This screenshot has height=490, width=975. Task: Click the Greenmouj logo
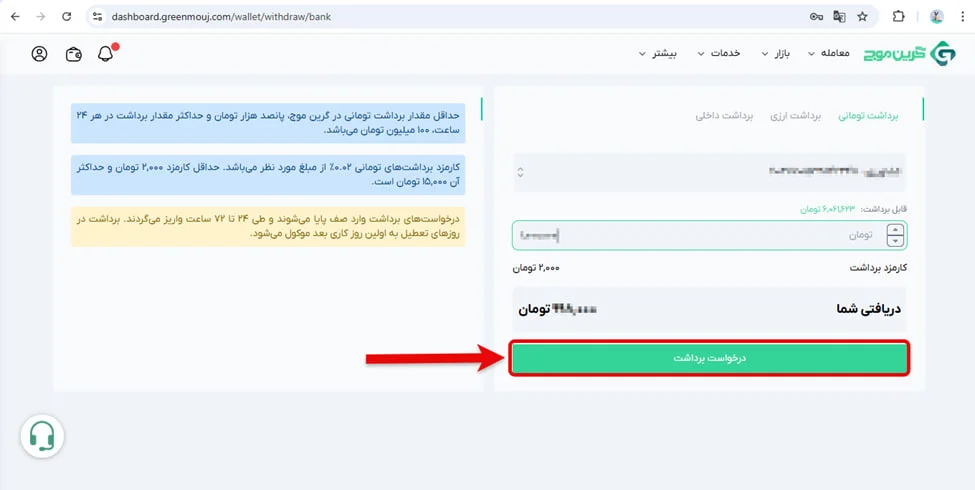(910, 53)
